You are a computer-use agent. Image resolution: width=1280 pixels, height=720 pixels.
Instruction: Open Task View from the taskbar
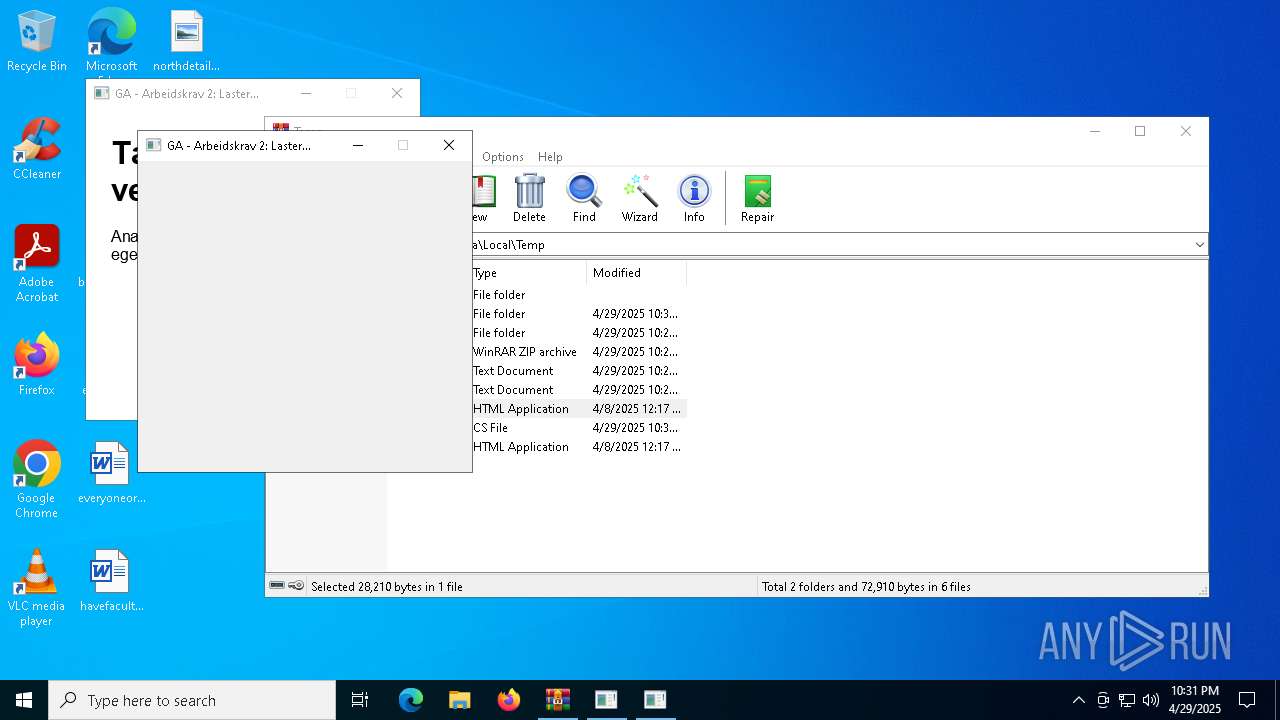point(360,700)
